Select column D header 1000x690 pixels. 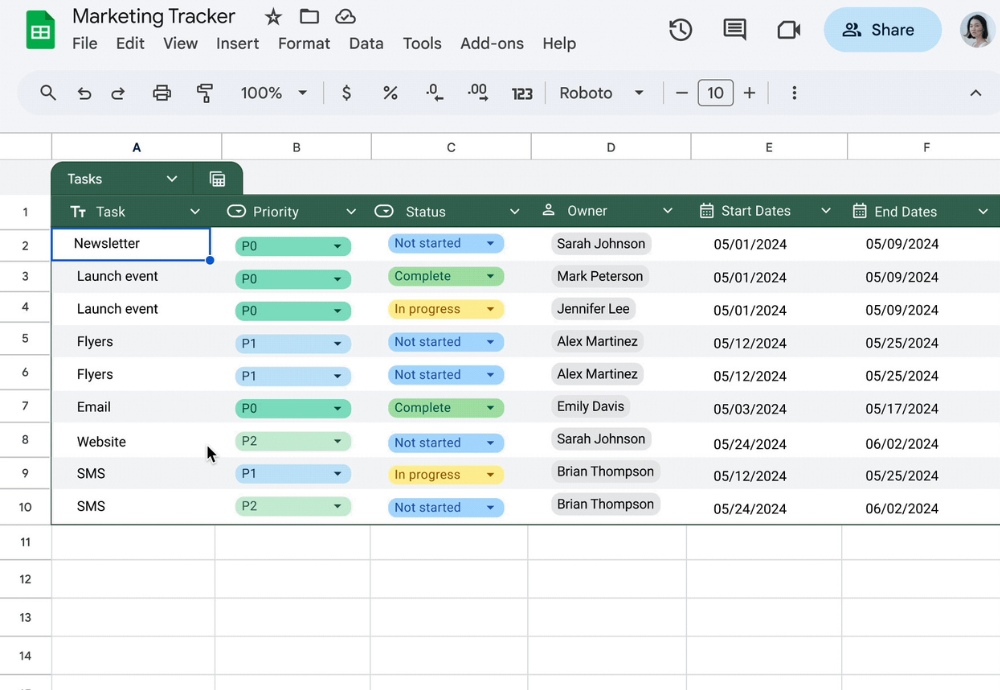tap(610, 147)
